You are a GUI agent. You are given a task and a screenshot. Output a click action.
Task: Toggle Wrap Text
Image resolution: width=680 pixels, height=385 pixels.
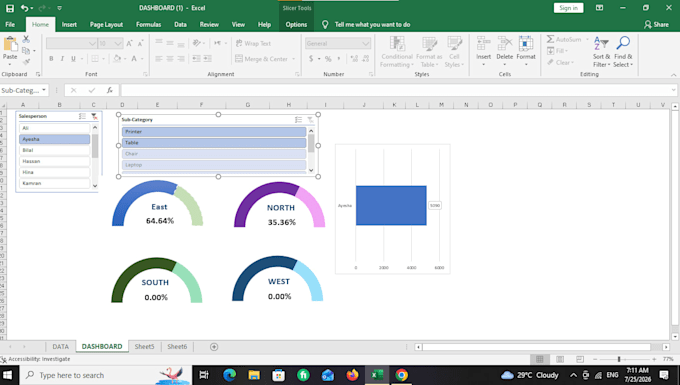[x=253, y=43]
